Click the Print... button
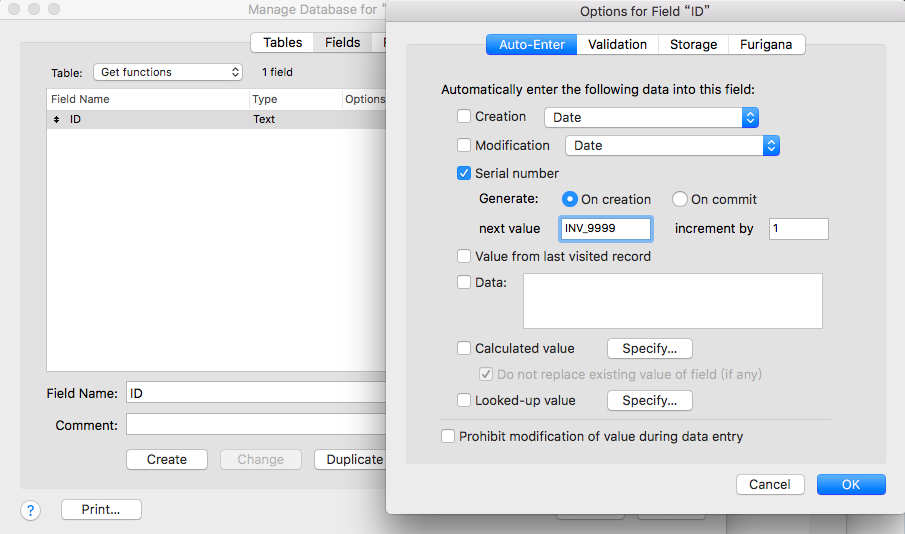This screenshot has height=534, width=905. [101, 509]
